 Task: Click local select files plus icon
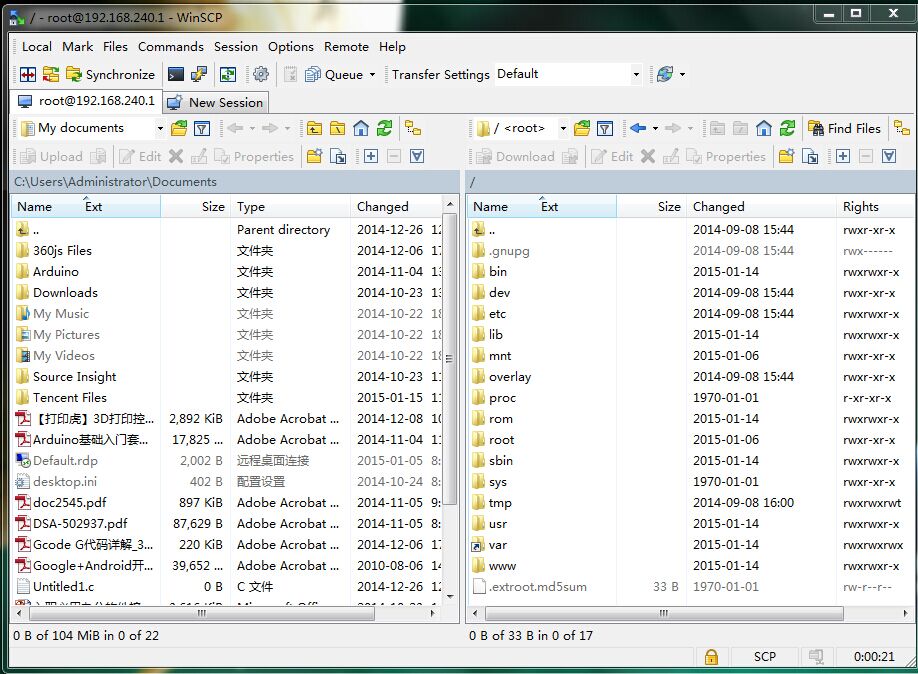(371, 156)
